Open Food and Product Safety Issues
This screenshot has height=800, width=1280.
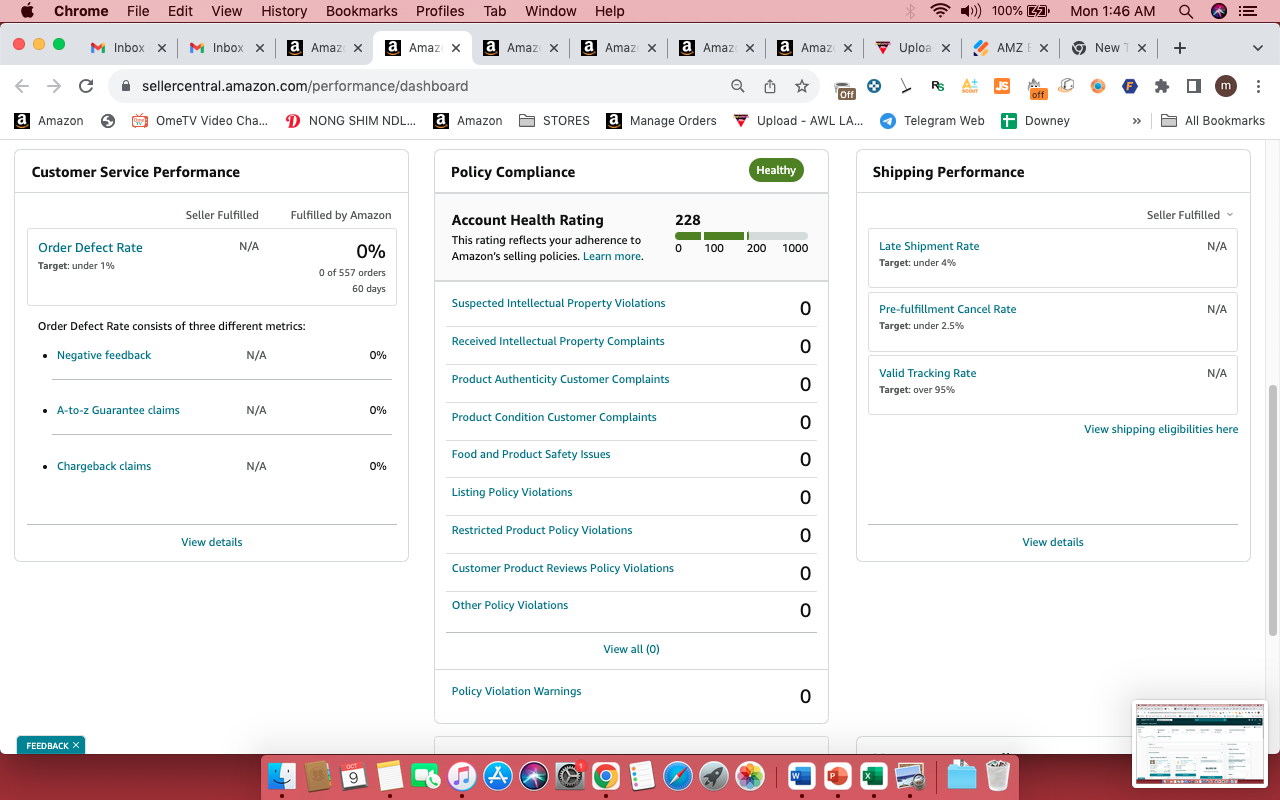[x=531, y=454]
